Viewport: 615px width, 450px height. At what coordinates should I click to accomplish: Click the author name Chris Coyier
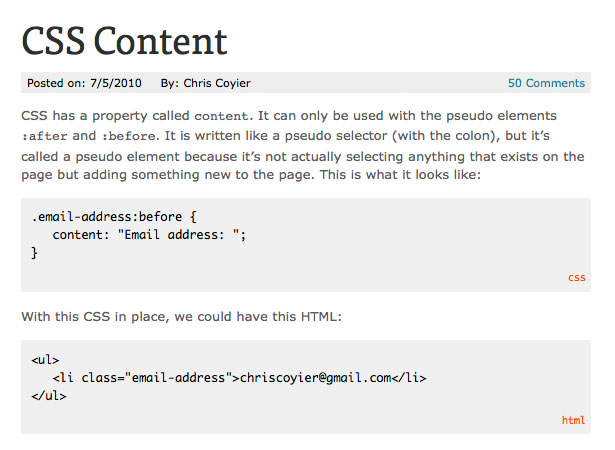pyautogui.click(x=217, y=83)
